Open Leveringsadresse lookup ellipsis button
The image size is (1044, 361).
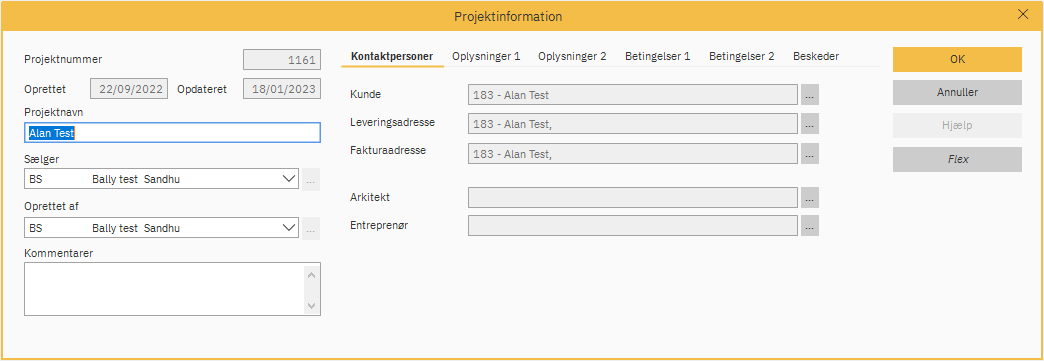[810, 124]
